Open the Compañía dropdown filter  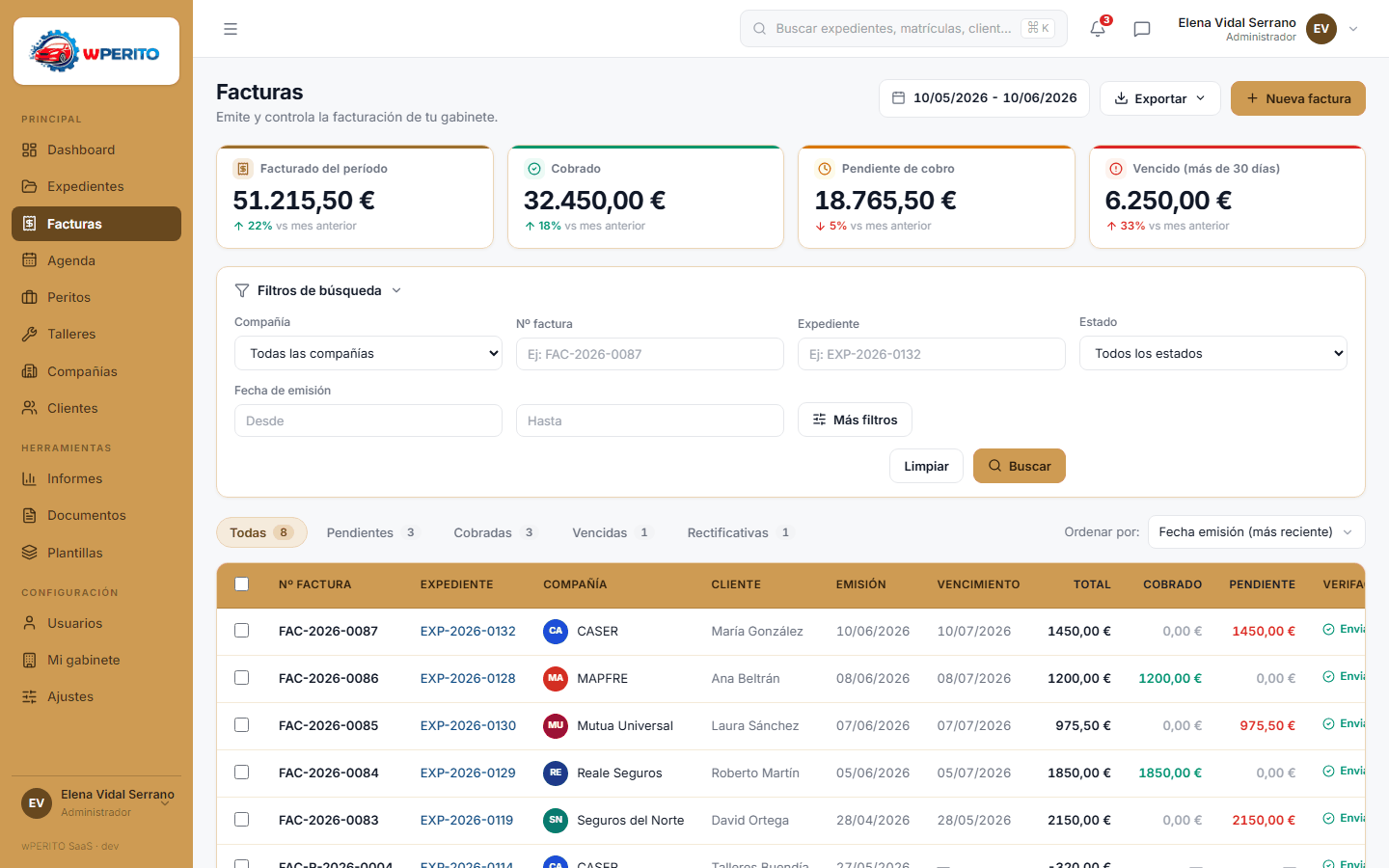point(368,353)
